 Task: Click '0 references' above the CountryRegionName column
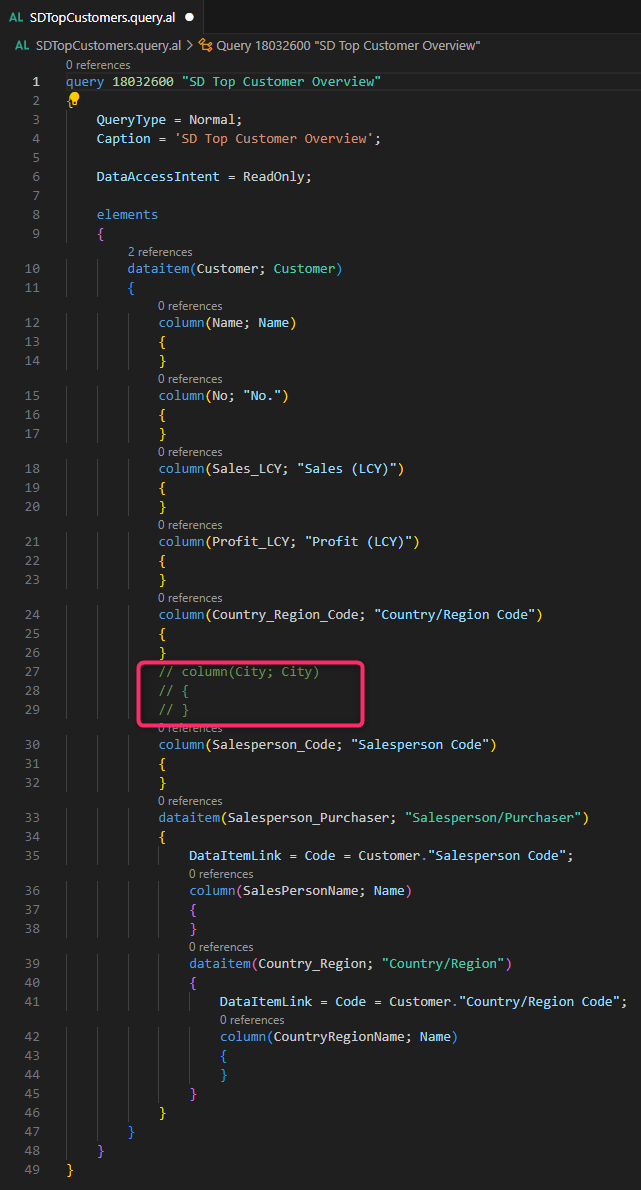252,1019
